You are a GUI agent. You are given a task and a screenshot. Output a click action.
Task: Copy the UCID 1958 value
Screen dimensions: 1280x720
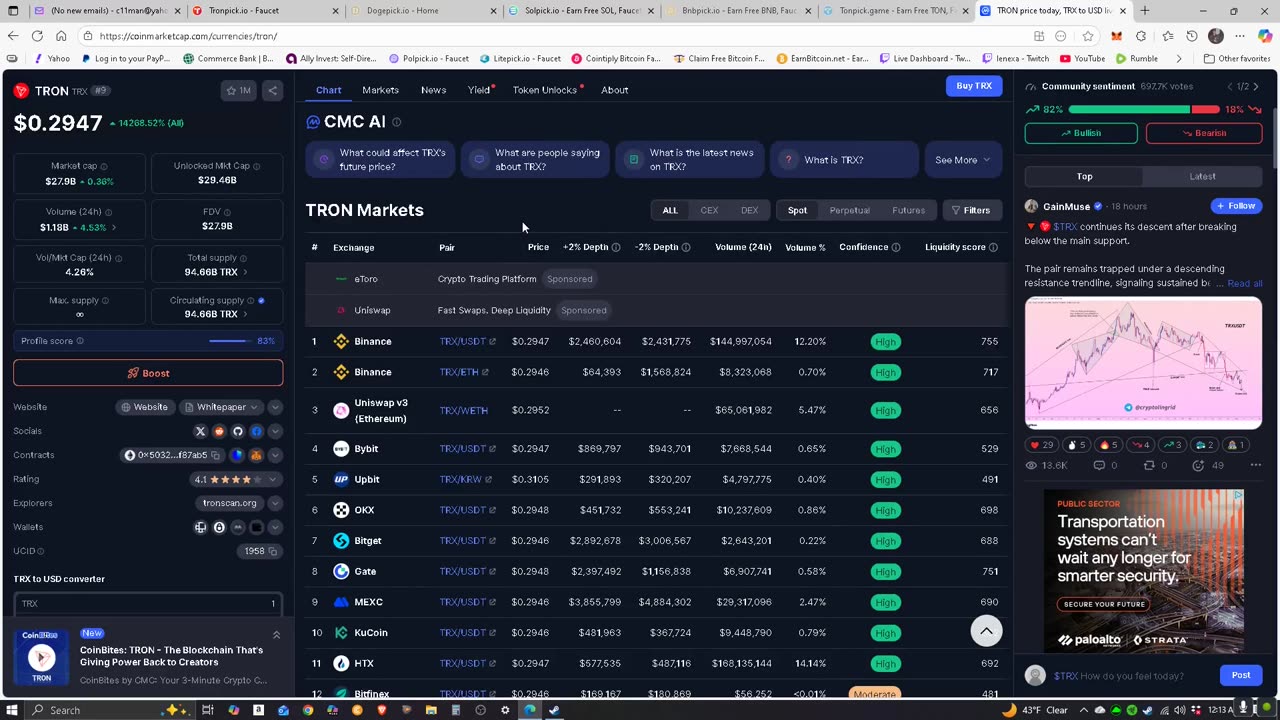(272, 551)
